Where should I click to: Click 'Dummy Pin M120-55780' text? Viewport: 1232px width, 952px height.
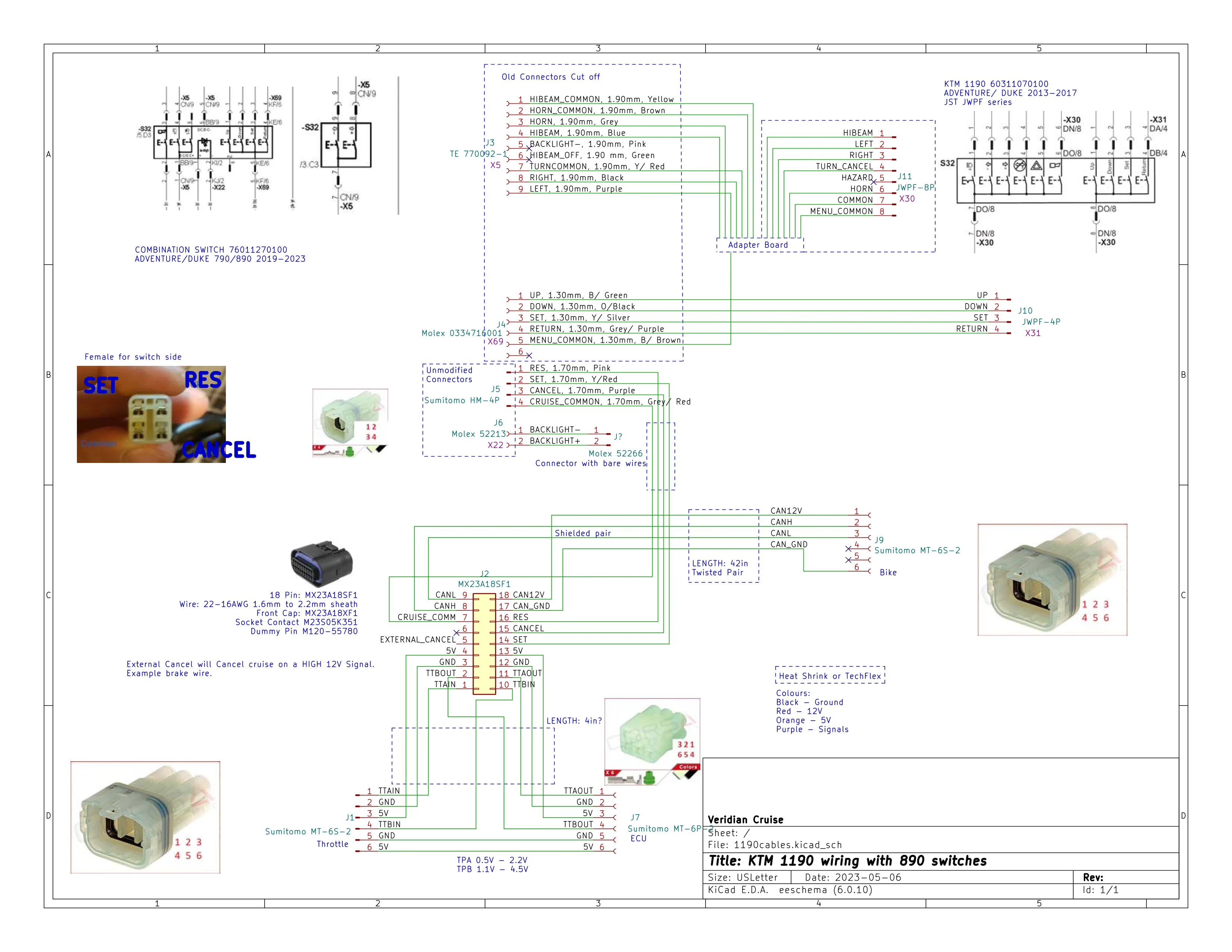pos(304,631)
